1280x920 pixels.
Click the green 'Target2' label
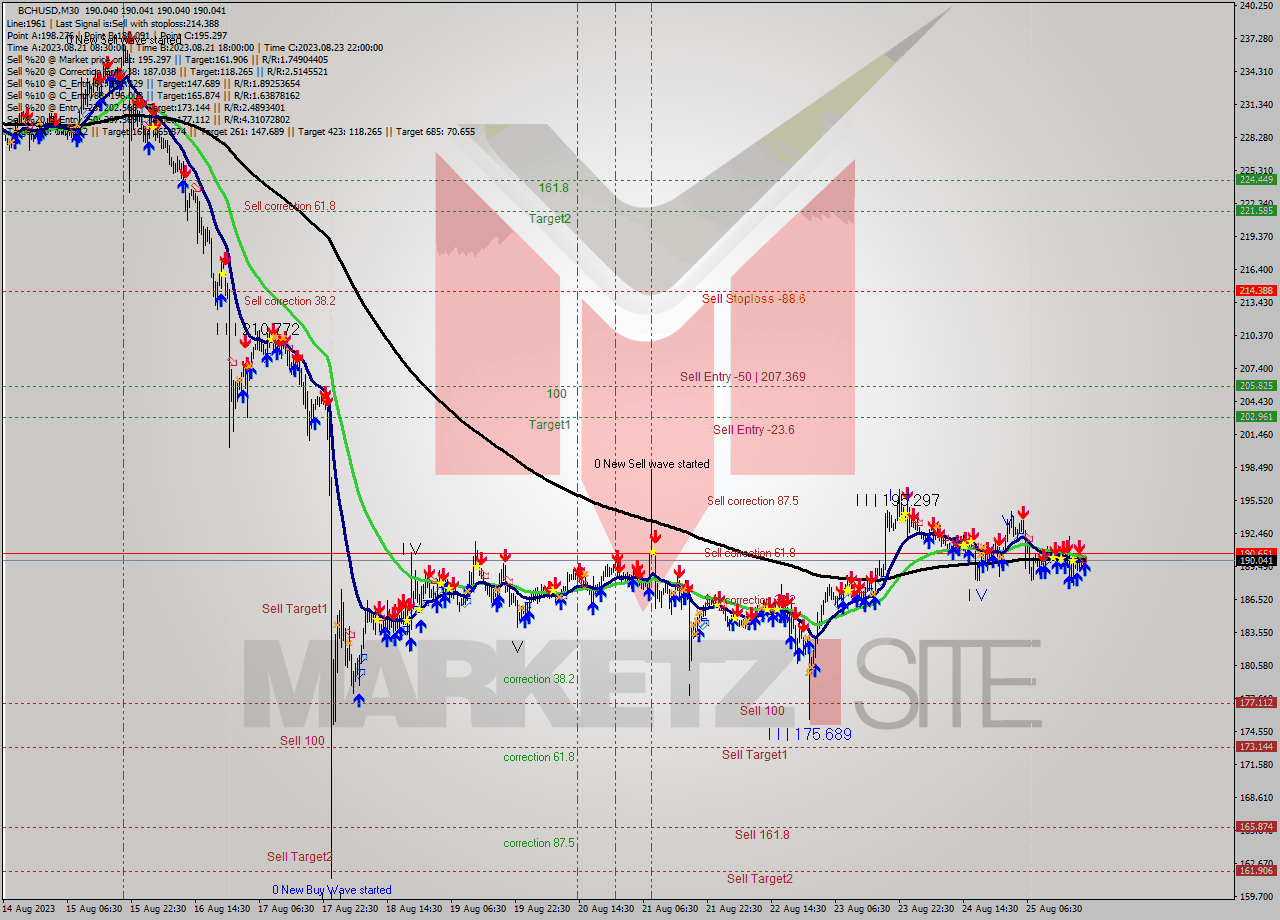click(550, 219)
